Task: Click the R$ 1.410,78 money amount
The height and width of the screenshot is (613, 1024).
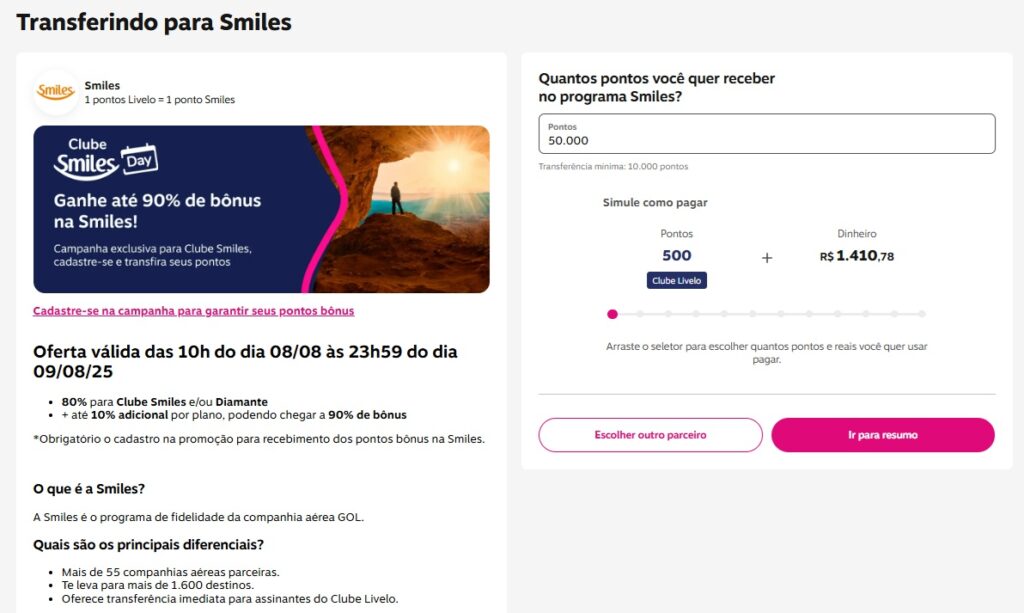Action: [x=857, y=256]
